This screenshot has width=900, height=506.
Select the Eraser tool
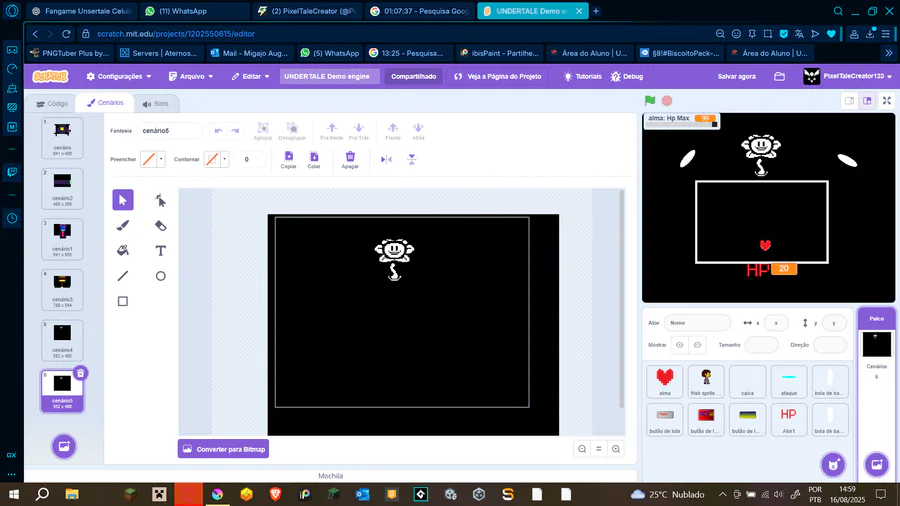point(160,225)
